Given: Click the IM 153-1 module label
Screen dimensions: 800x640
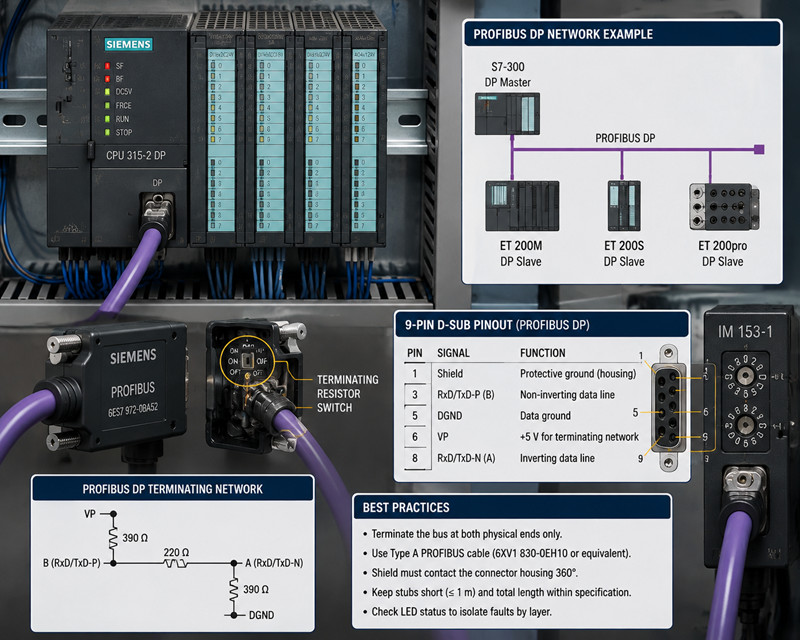Looking at the screenshot, I should pos(745,332).
